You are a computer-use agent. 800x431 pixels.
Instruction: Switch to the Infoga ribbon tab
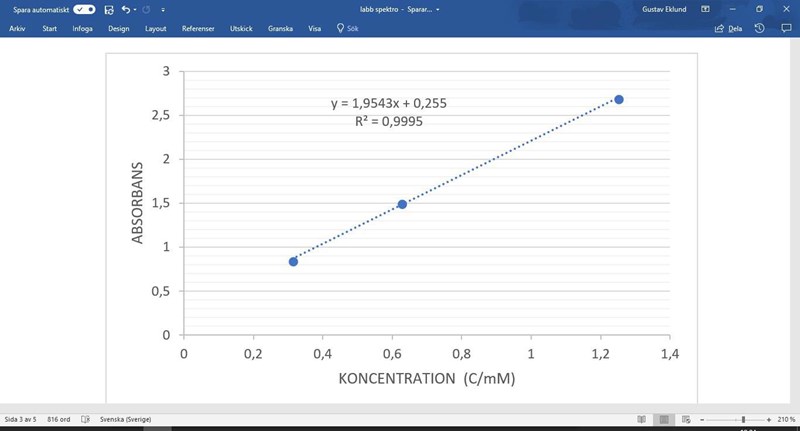[82, 29]
